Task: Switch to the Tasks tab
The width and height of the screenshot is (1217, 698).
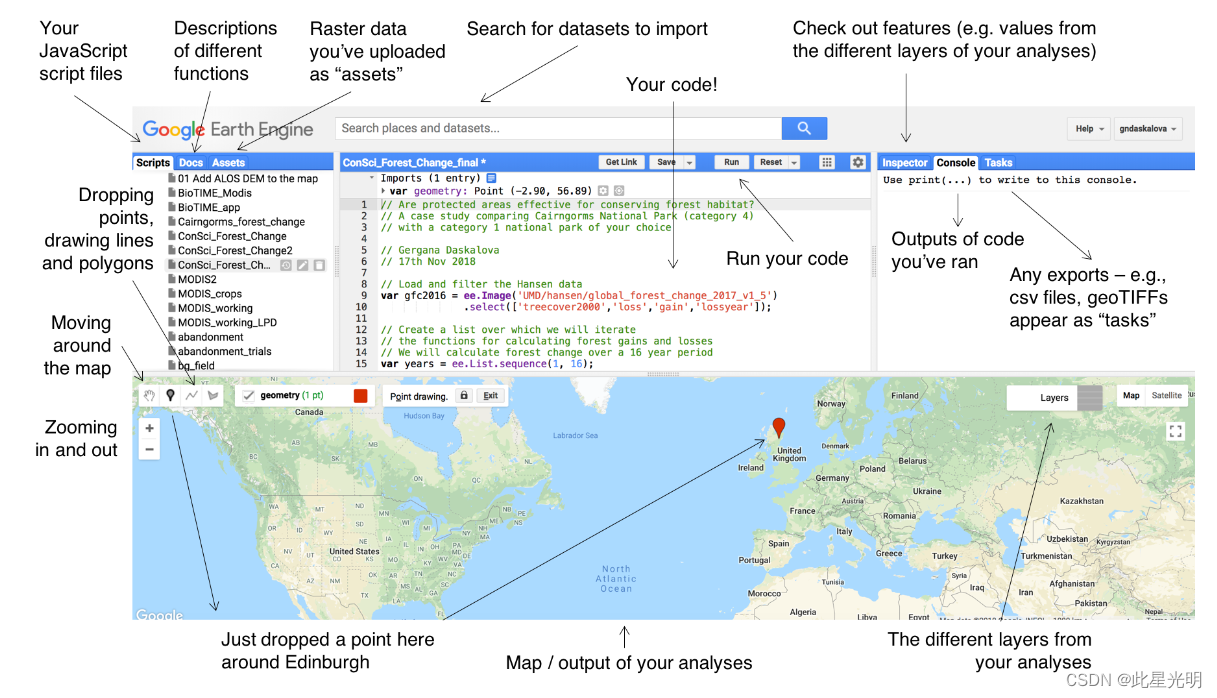Action: tap(998, 162)
